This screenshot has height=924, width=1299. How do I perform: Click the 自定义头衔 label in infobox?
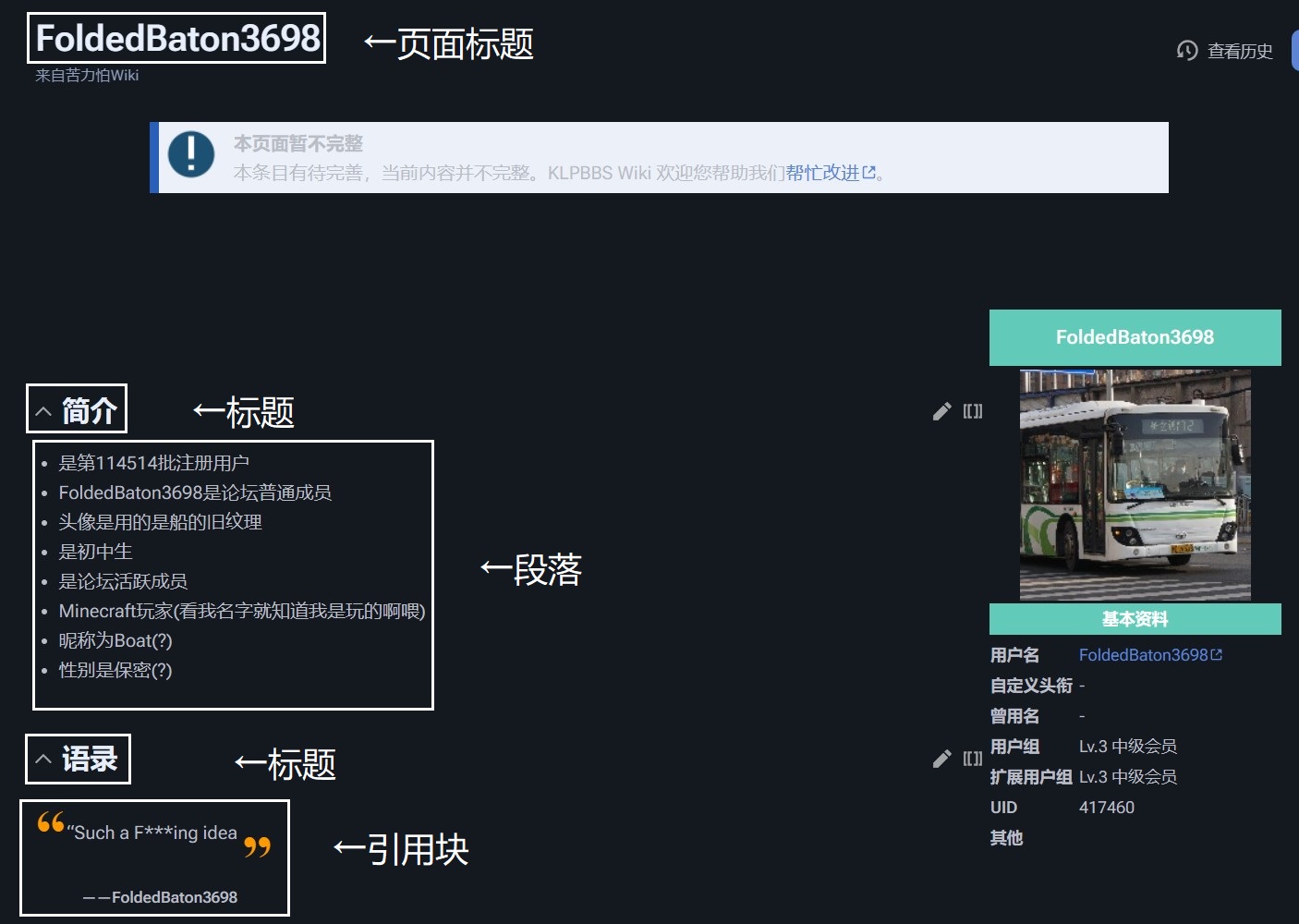(x=1031, y=686)
